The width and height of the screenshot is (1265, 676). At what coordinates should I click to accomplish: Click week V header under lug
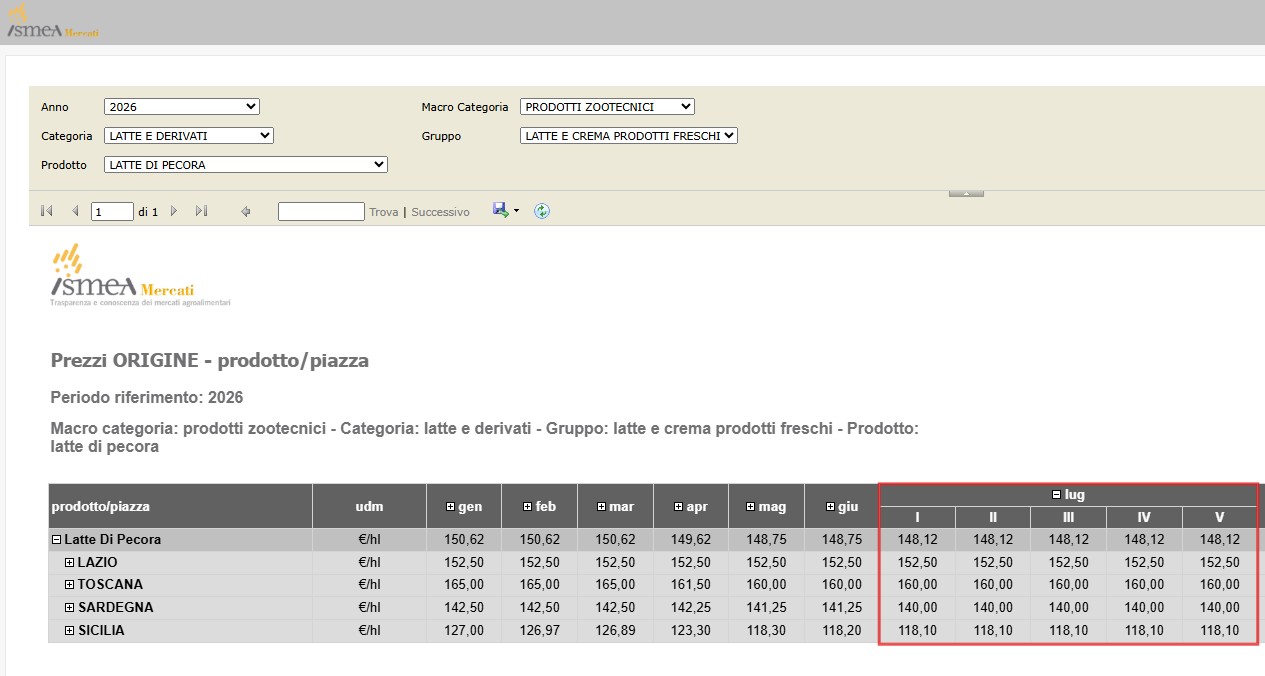pyautogui.click(x=1219, y=518)
